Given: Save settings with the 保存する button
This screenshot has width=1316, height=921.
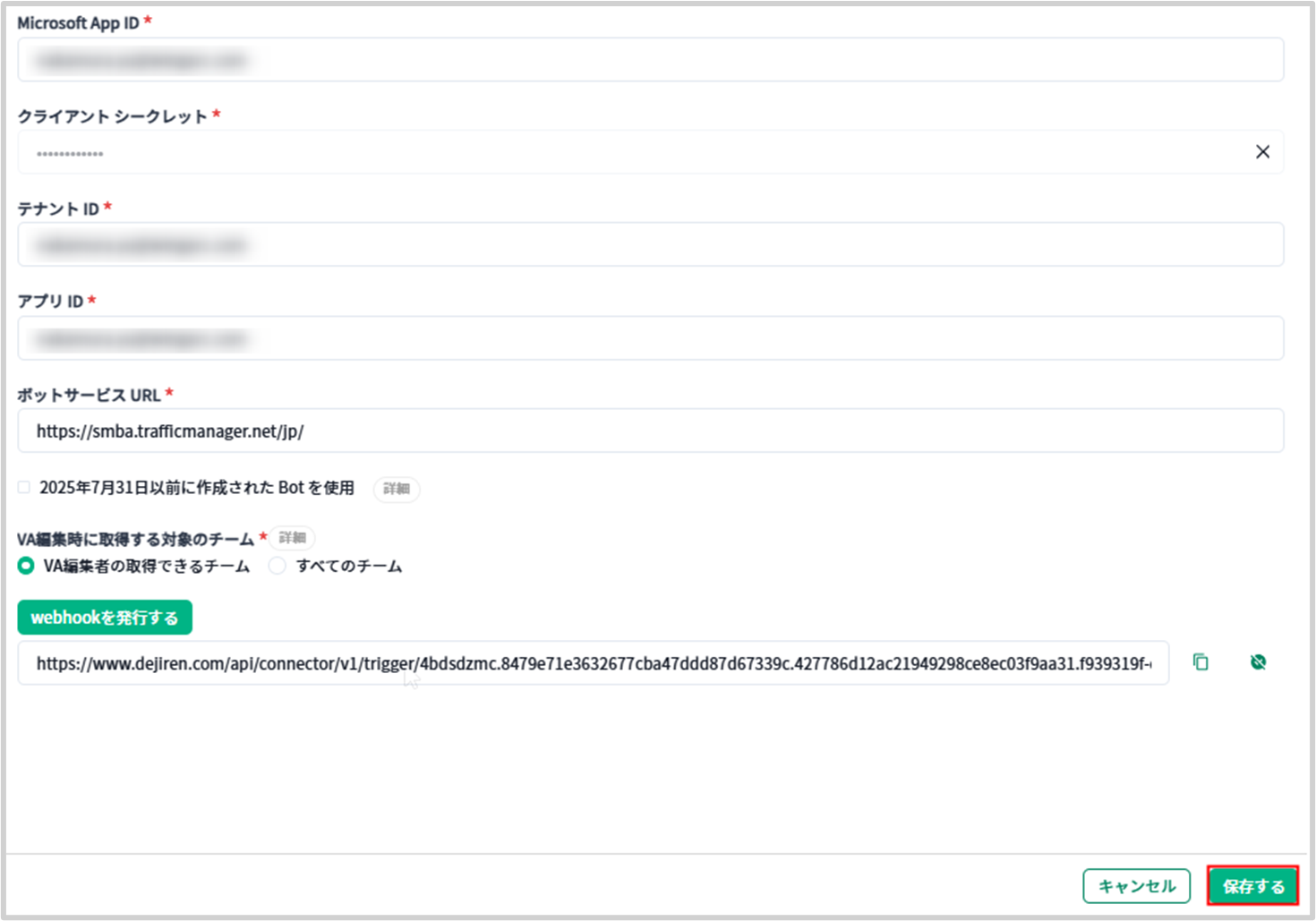Looking at the screenshot, I should click(1252, 886).
